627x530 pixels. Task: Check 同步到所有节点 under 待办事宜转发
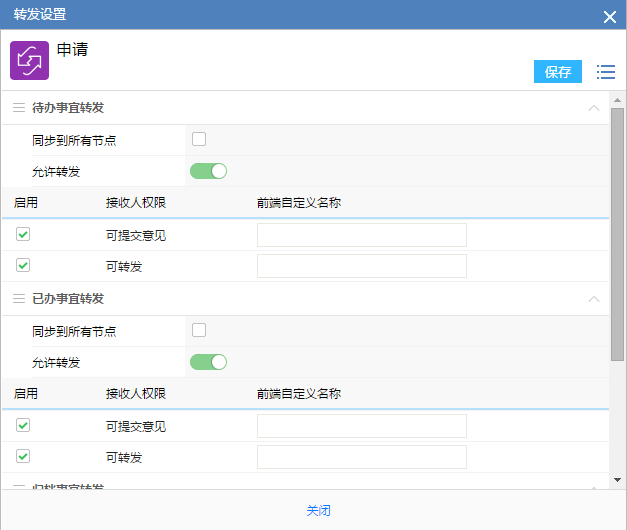click(199, 139)
